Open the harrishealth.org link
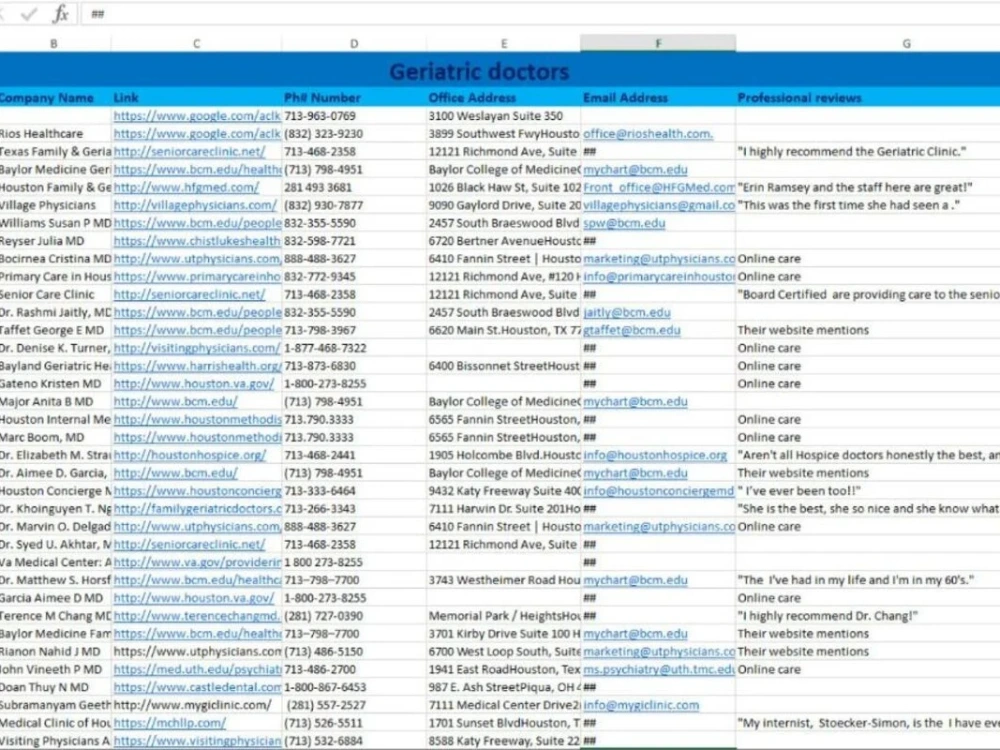The image size is (1000, 750). click(x=197, y=366)
